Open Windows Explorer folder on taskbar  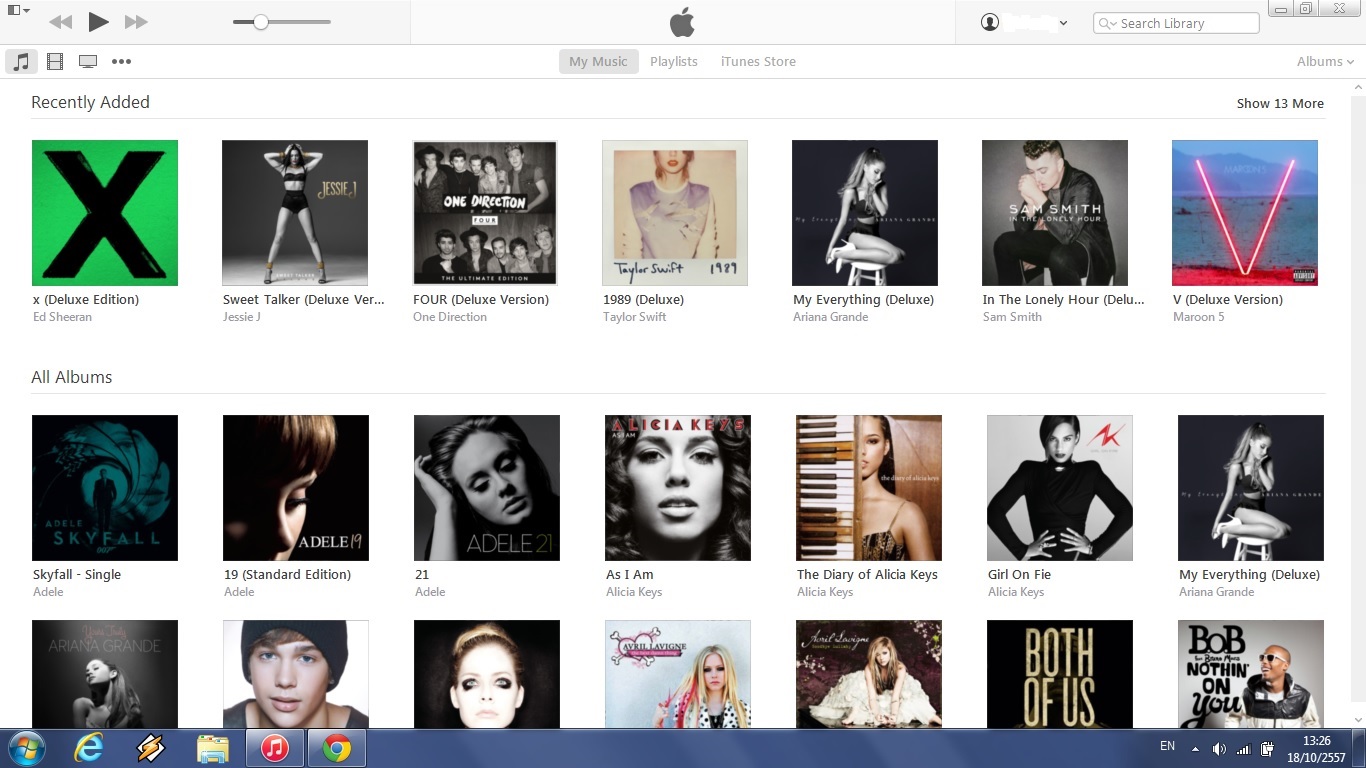212,748
